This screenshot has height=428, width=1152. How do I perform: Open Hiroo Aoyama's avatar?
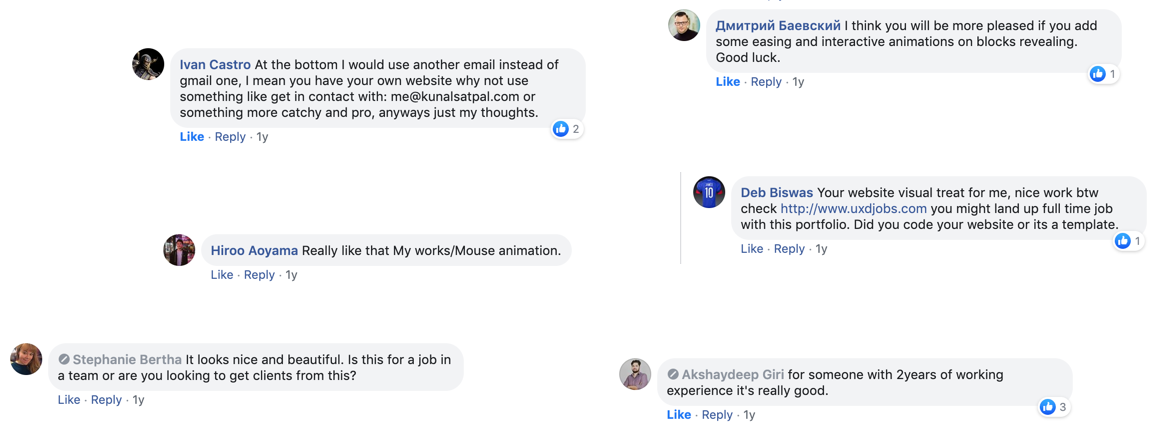click(179, 250)
